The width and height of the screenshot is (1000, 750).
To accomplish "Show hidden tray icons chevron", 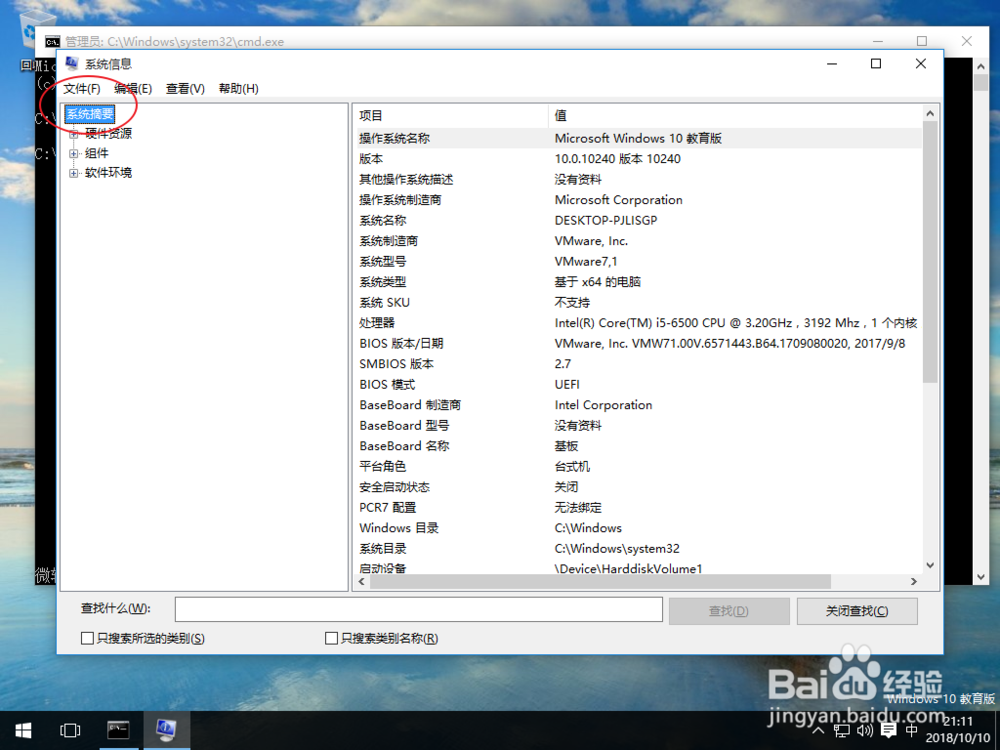I will point(818,731).
